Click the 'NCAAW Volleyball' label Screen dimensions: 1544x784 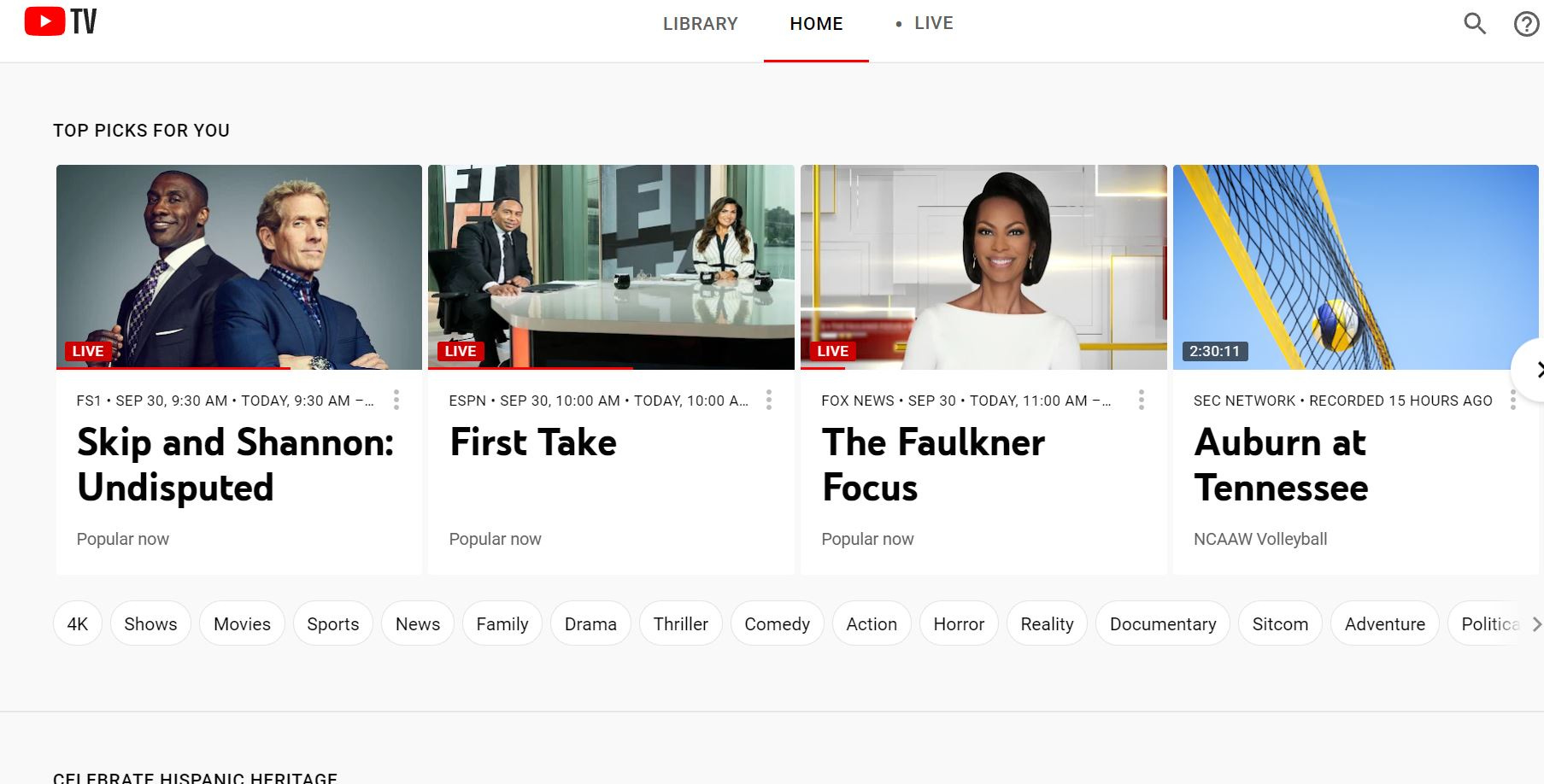pos(1260,539)
